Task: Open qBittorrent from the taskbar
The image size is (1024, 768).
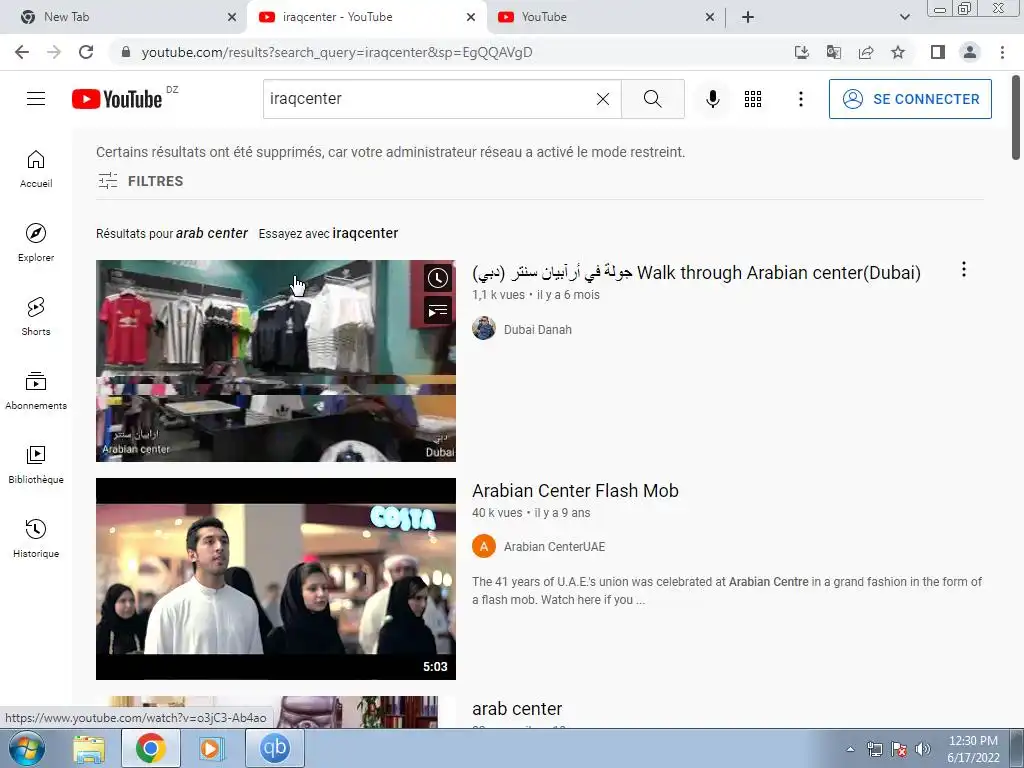Action: click(274, 748)
